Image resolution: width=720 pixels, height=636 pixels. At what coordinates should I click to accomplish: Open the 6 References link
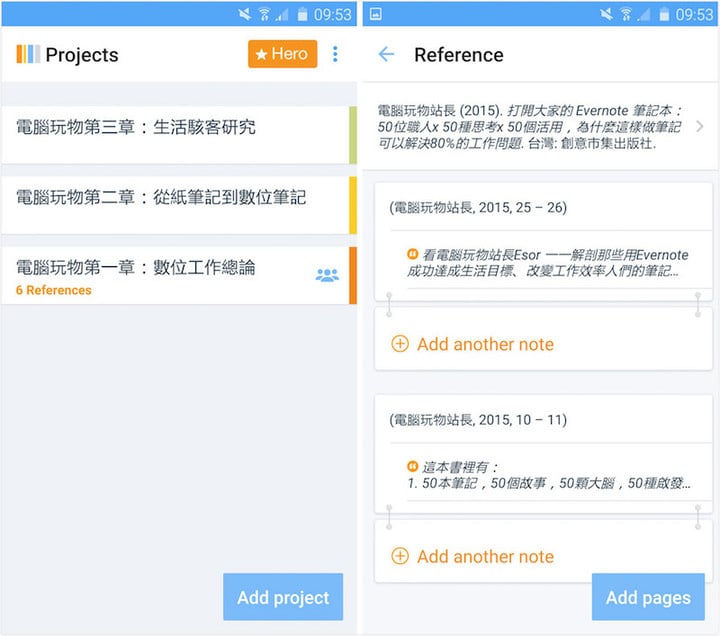(x=54, y=290)
